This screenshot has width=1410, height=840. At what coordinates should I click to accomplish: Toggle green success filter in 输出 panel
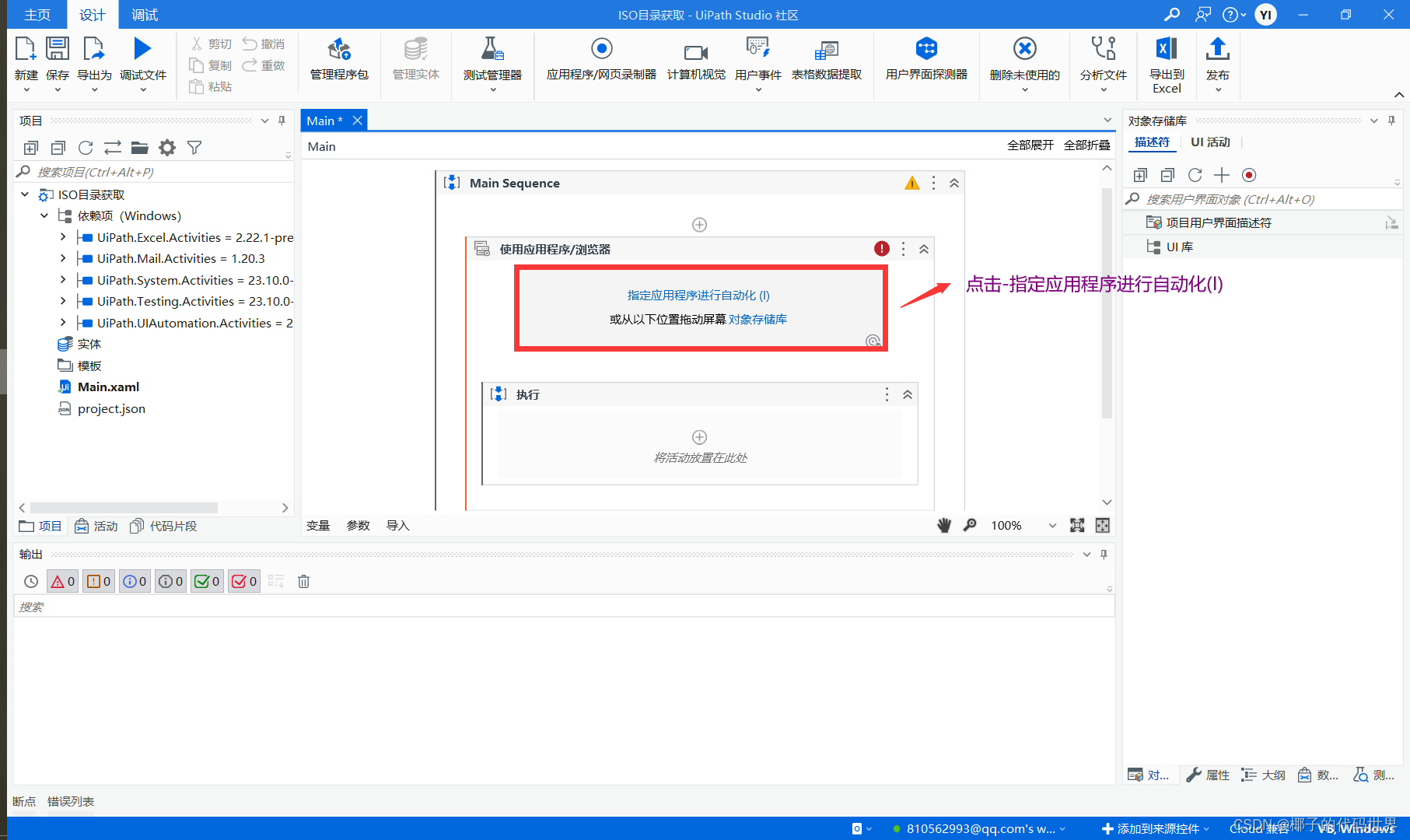tap(208, 581)
